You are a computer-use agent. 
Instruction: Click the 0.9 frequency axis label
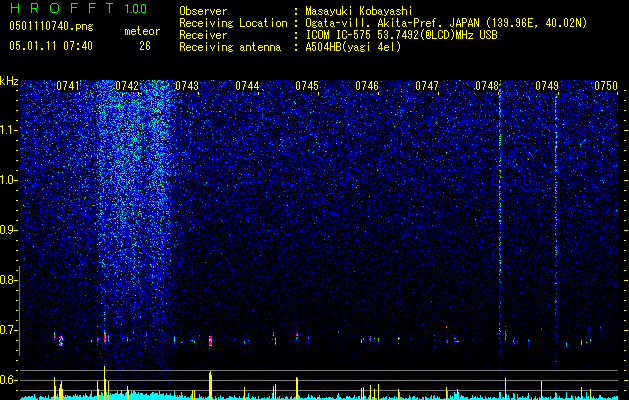(9, 230)
